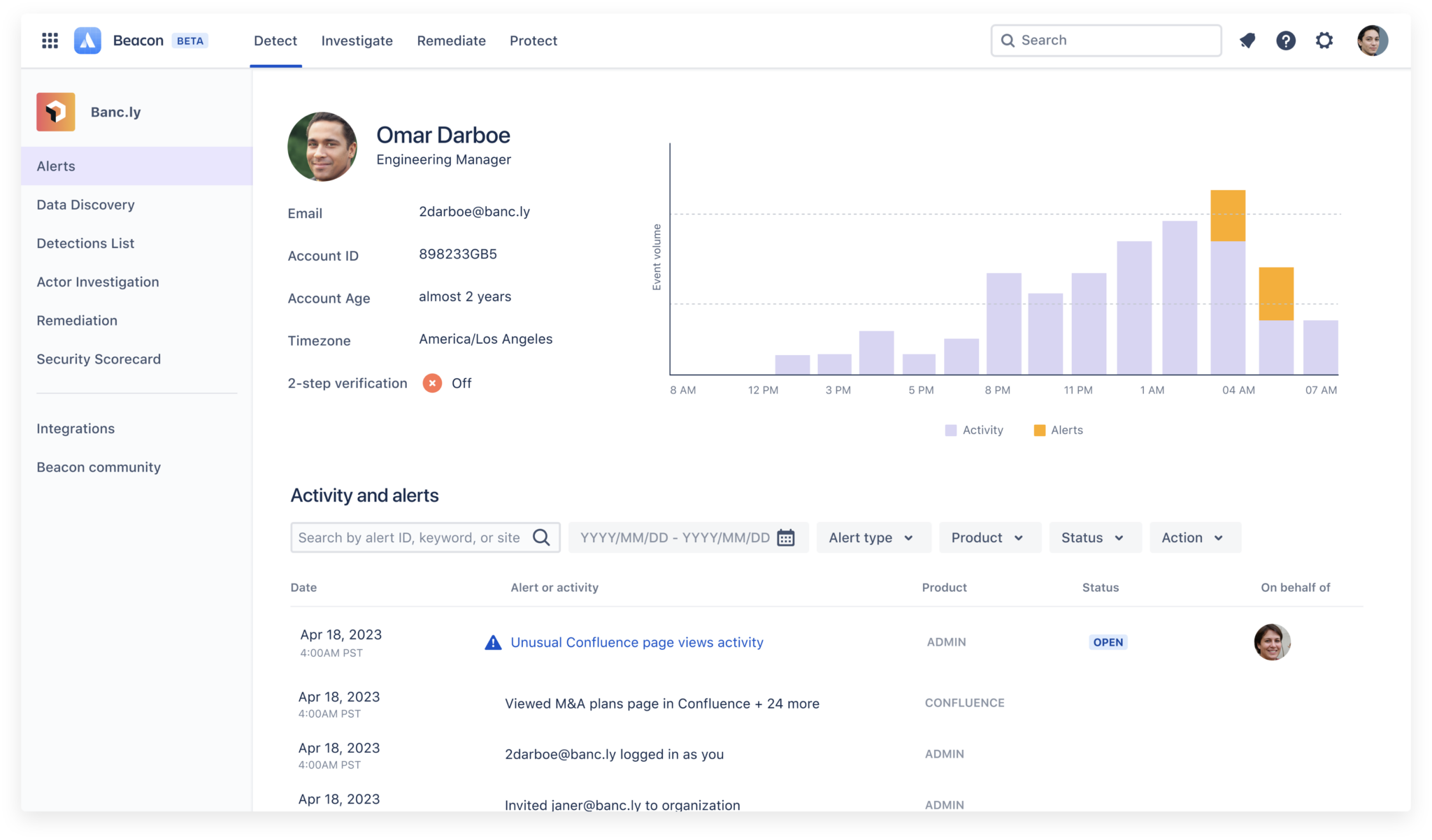Open the help question mark icon

(1285, 41)
